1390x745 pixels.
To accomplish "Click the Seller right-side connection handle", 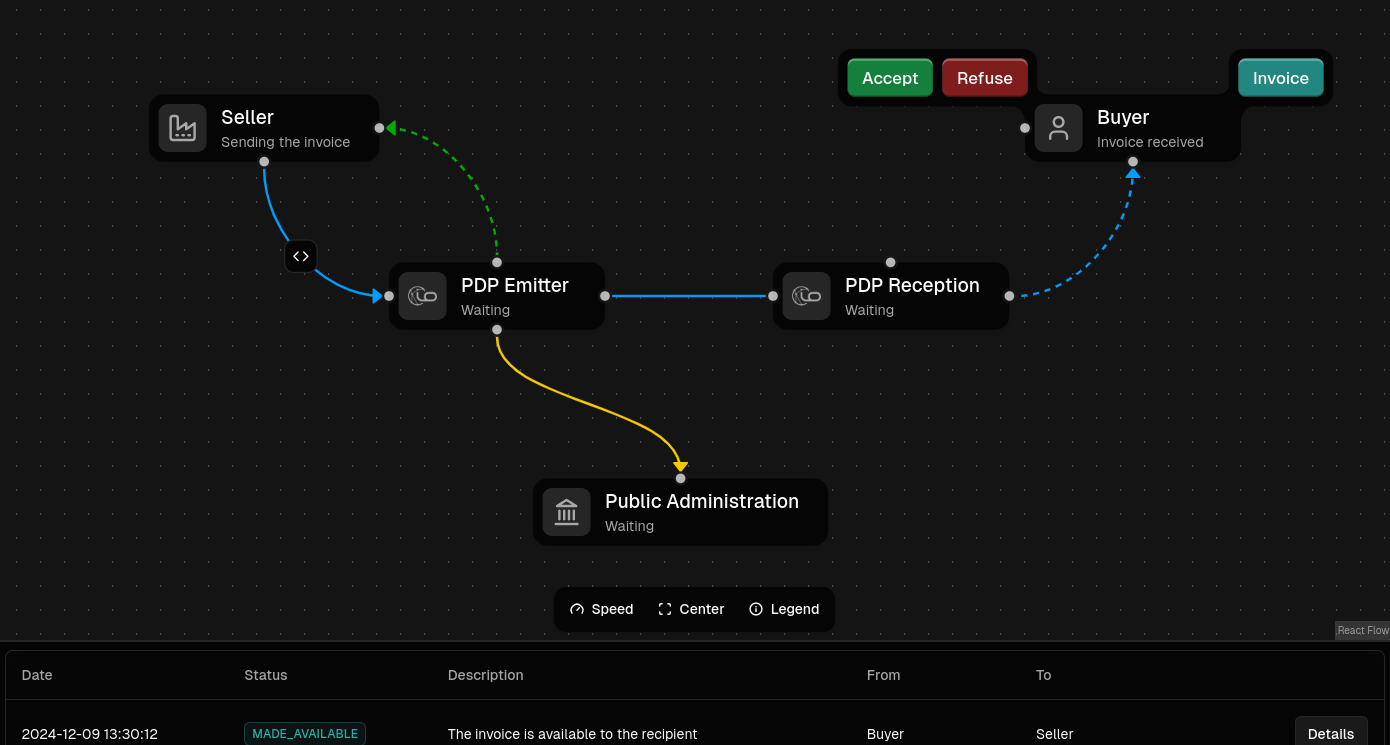I will pos(379,128).
